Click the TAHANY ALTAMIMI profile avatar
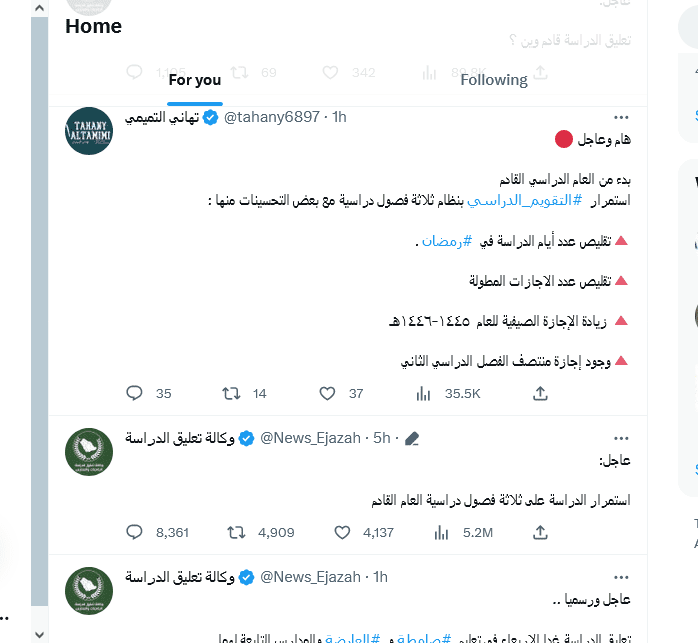The width and height of the screenshot is (698, 643). click(89, 131)
